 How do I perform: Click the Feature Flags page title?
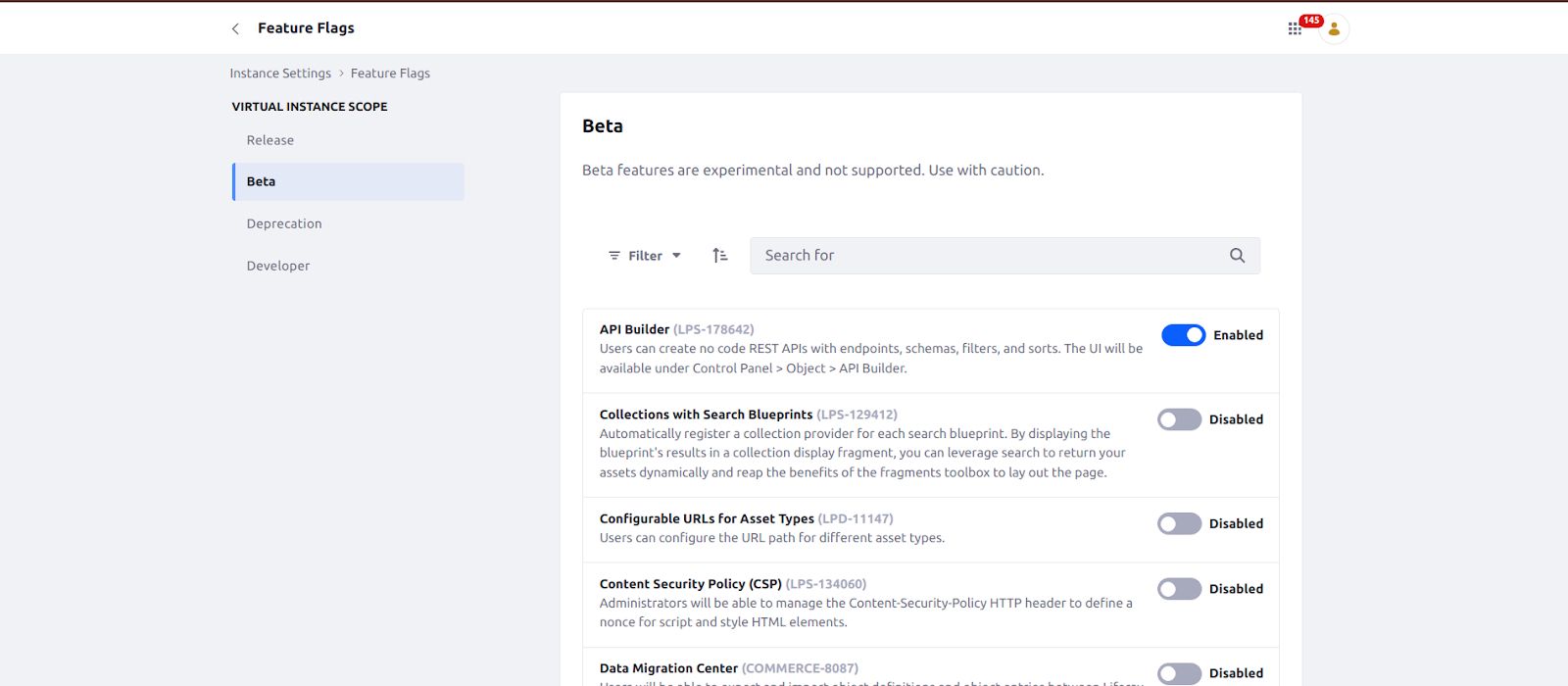point(306,28)
